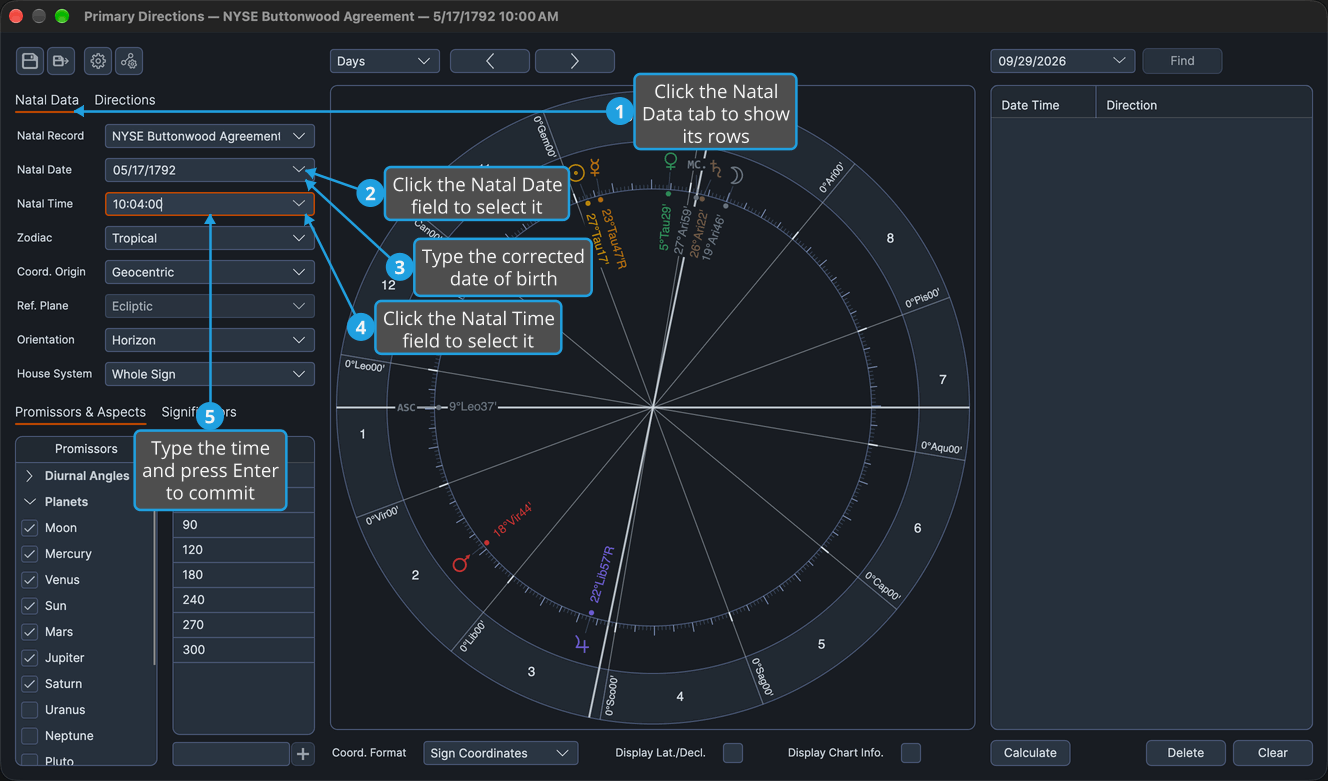Screen dimensions: 1328x781
Task: Click the 18°Vir44' Mars position label
Action: click(513, 521)
